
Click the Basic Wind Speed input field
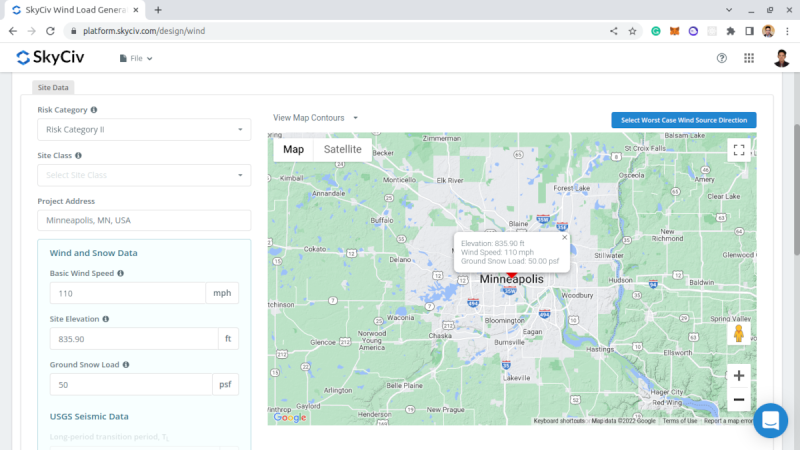pyautogui.click(x=127, y=293)
